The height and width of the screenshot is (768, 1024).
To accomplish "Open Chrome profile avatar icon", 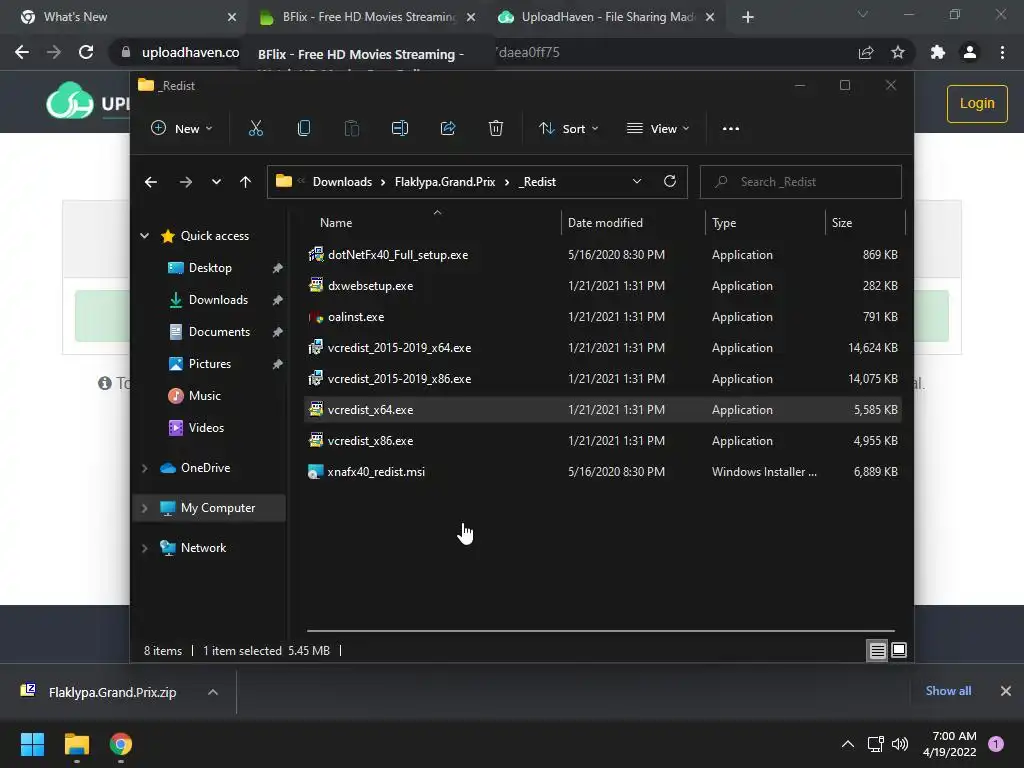I will (x=970, y=52).
